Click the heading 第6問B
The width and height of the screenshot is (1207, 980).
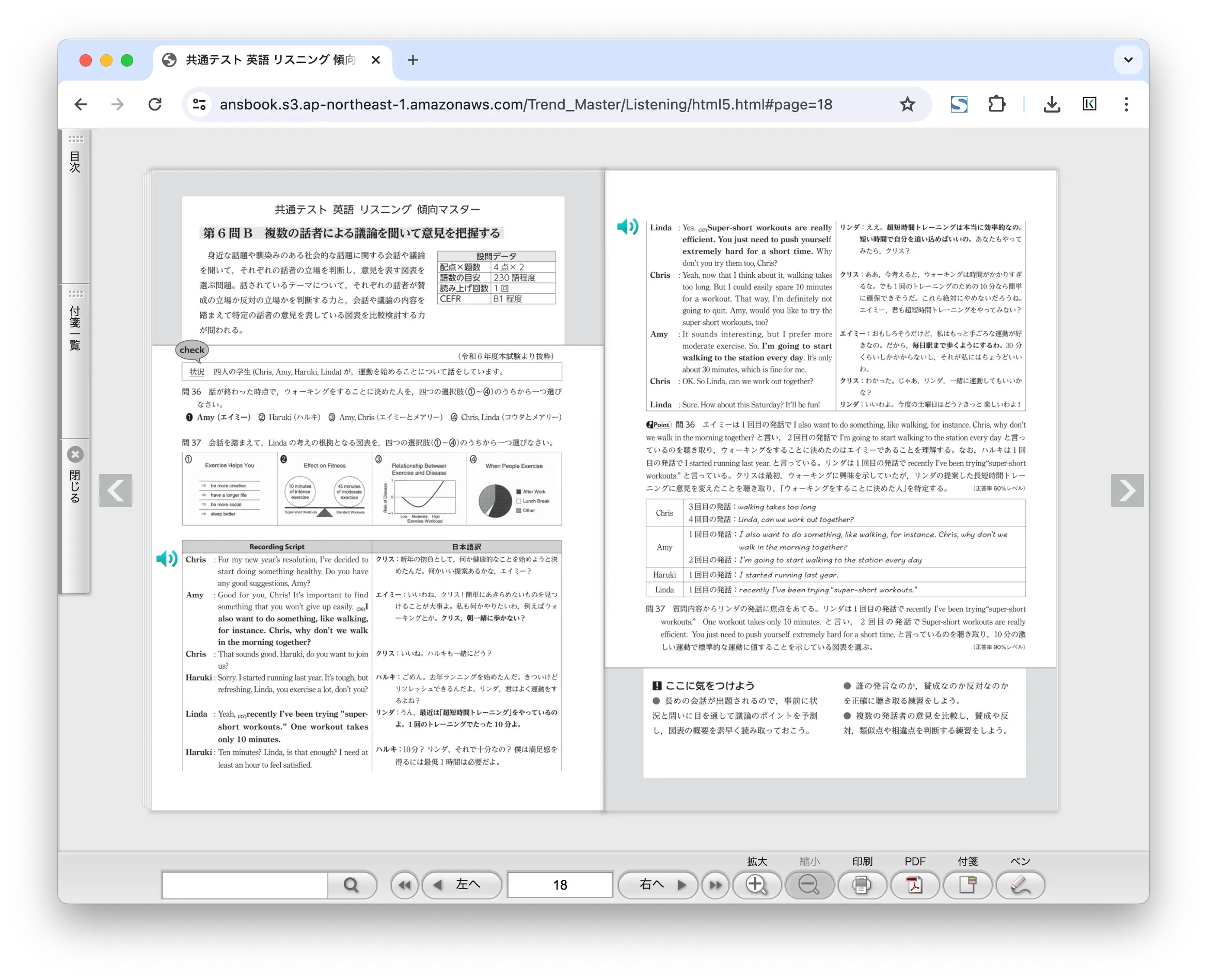point(352,232)
